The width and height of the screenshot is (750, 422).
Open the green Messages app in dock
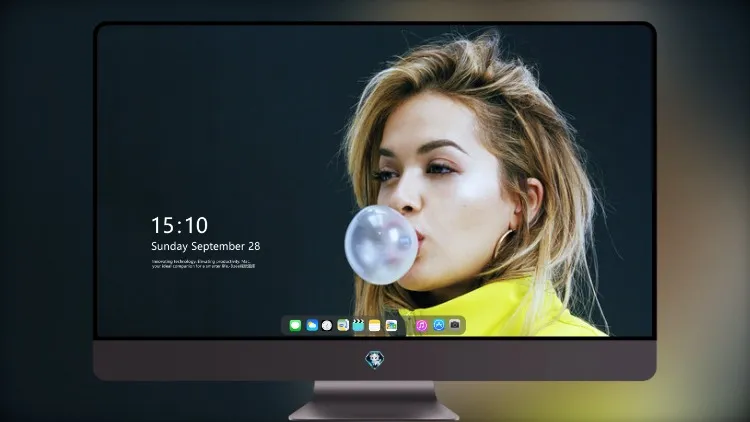295,326
